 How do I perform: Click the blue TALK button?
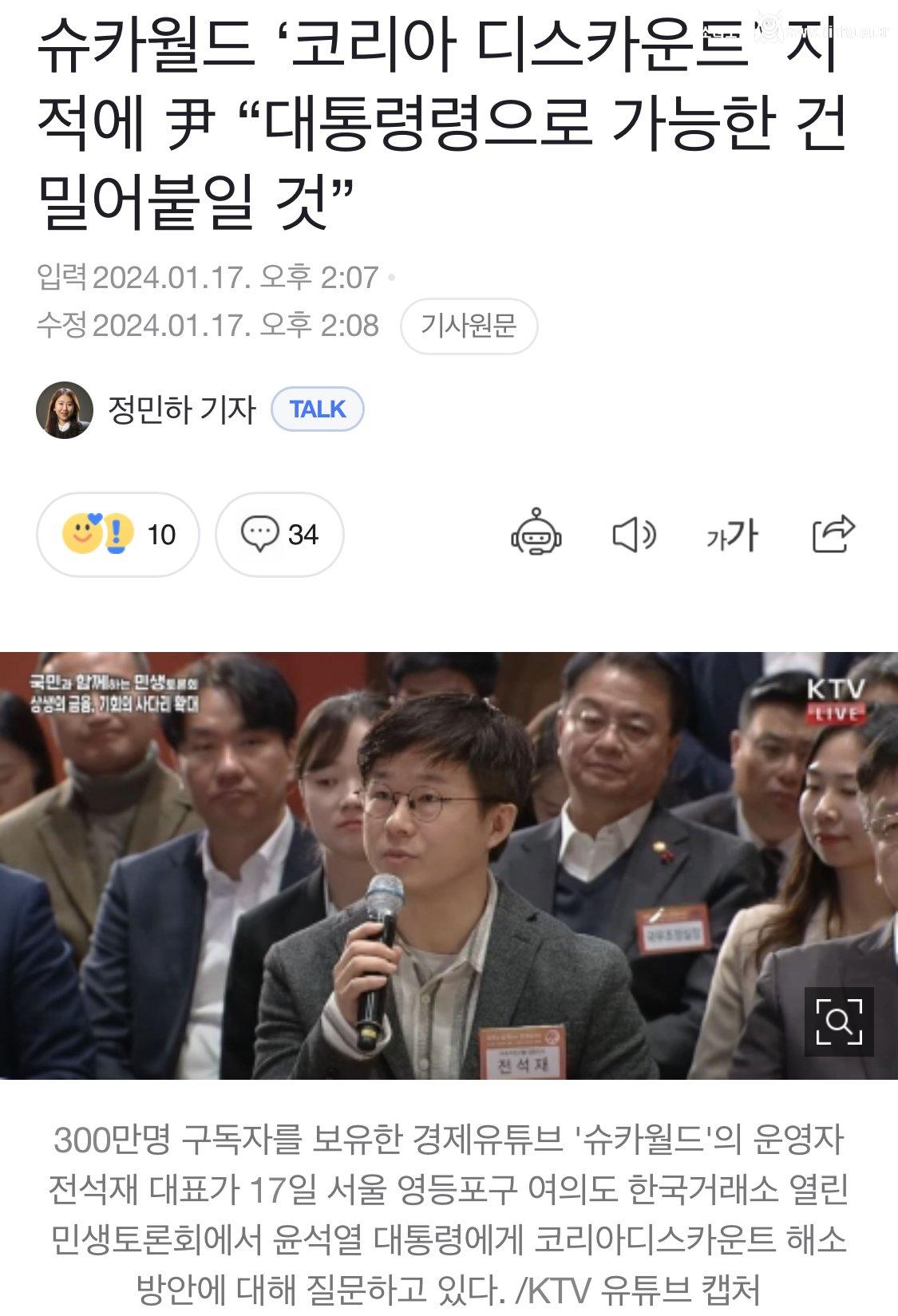coord(318,409)
